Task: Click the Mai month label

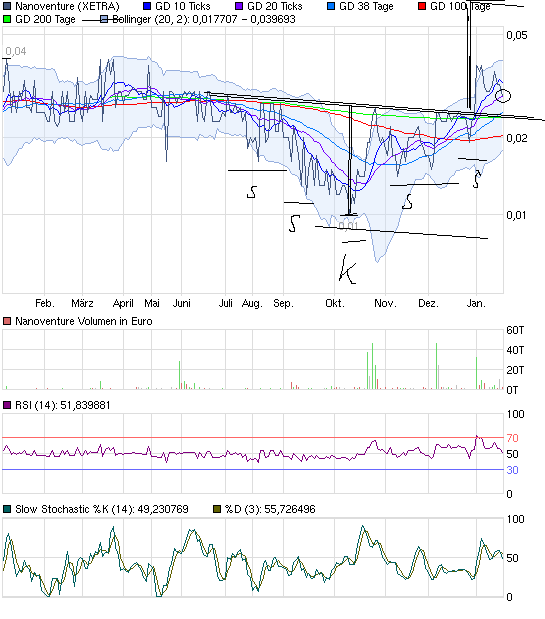Action: click(152, 303)
